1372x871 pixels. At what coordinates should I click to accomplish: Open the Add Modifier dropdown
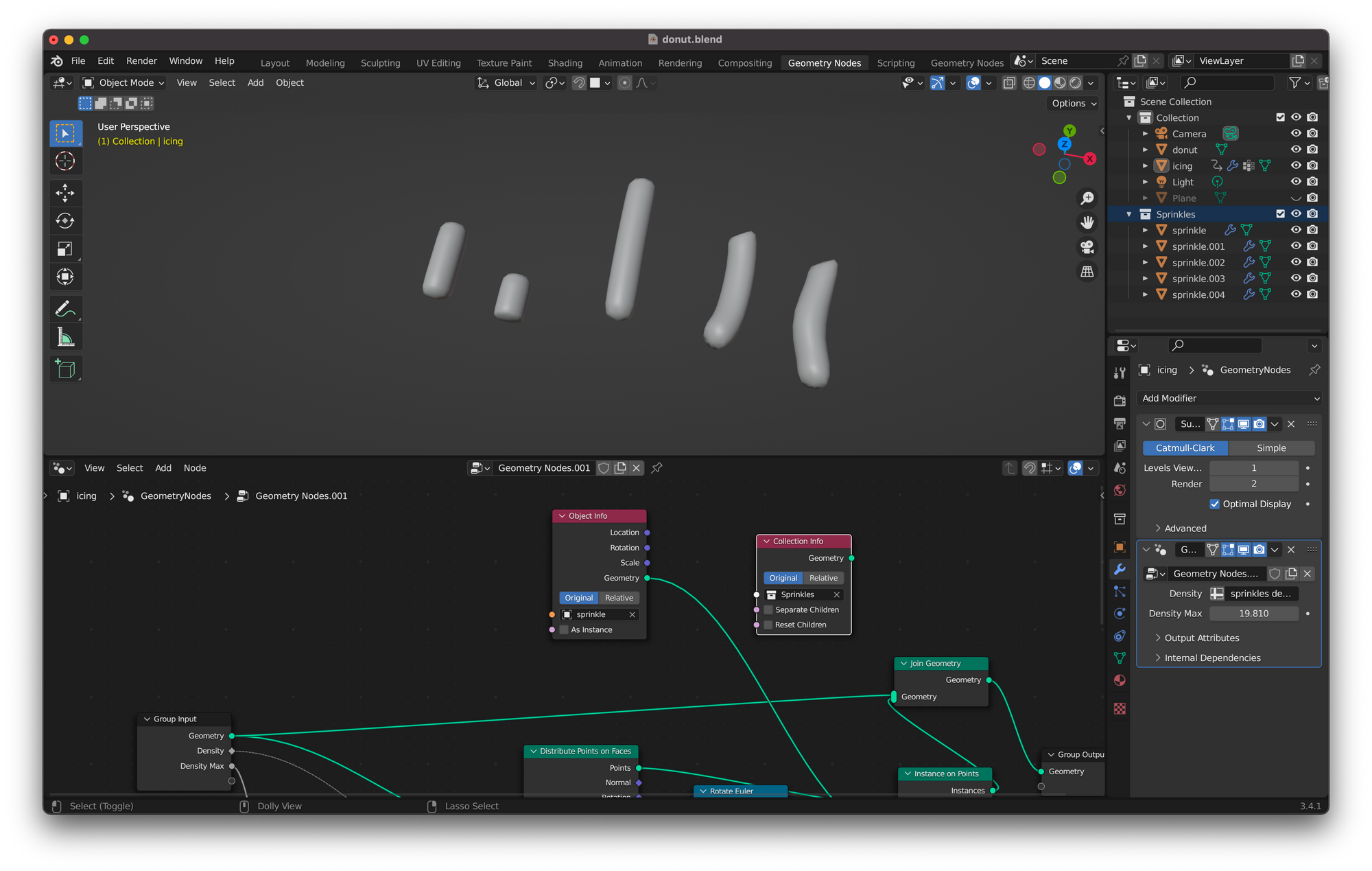coord(1229,398)
